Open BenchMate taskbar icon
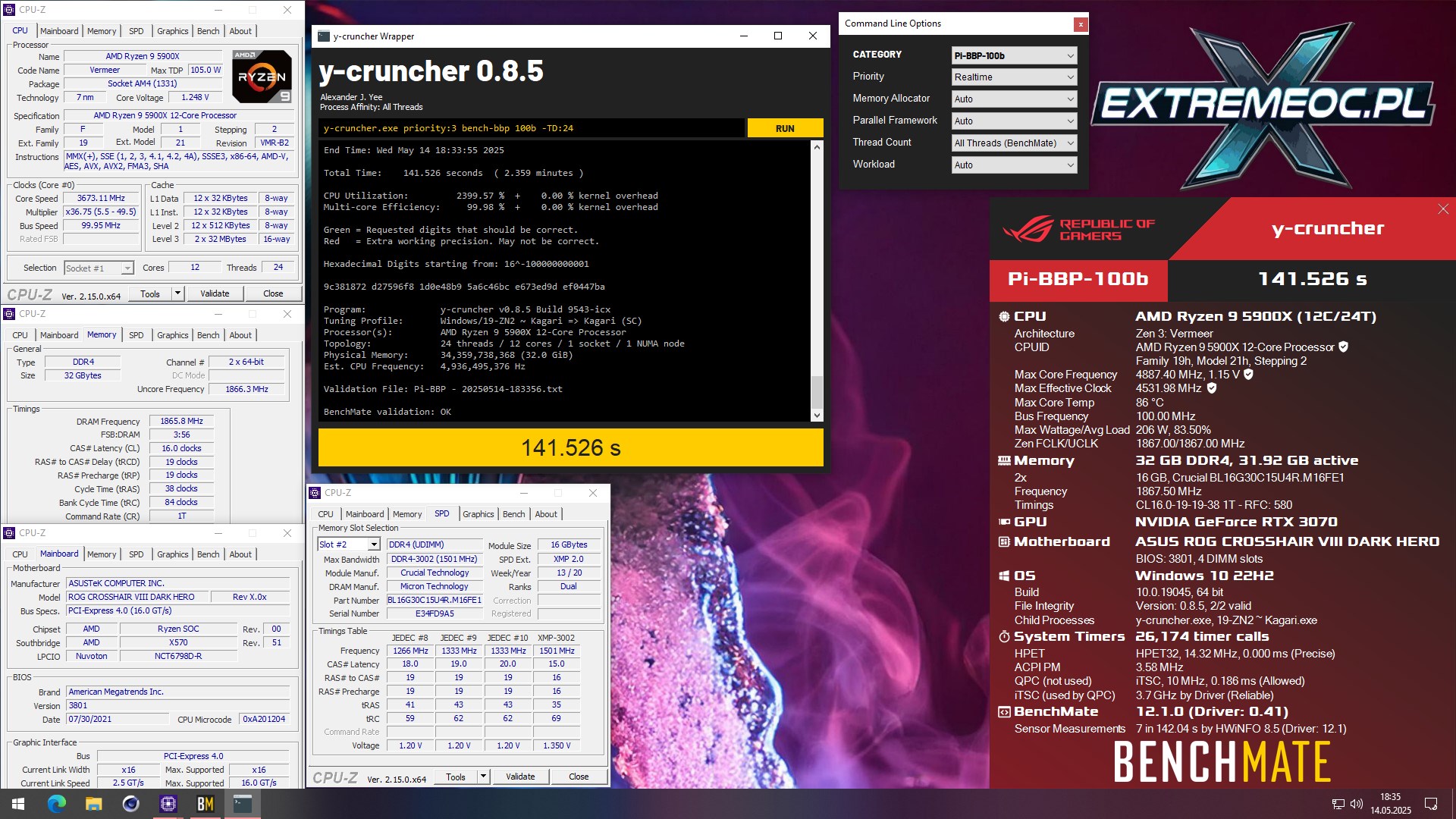The width and height of the screenshot is (1456, 819). [205, 804]
